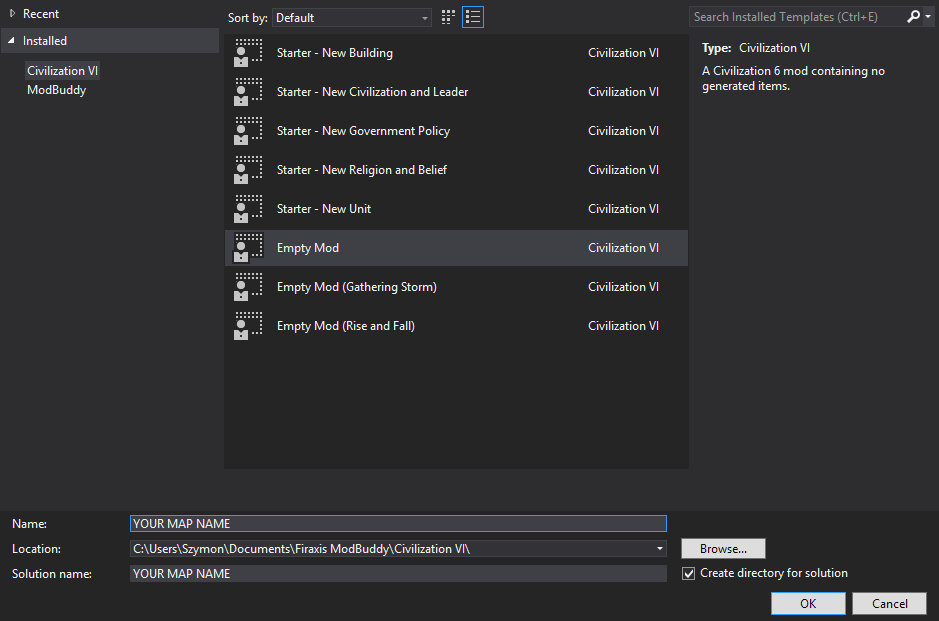Click the Starter - New Unit template icon

point(248,208)
